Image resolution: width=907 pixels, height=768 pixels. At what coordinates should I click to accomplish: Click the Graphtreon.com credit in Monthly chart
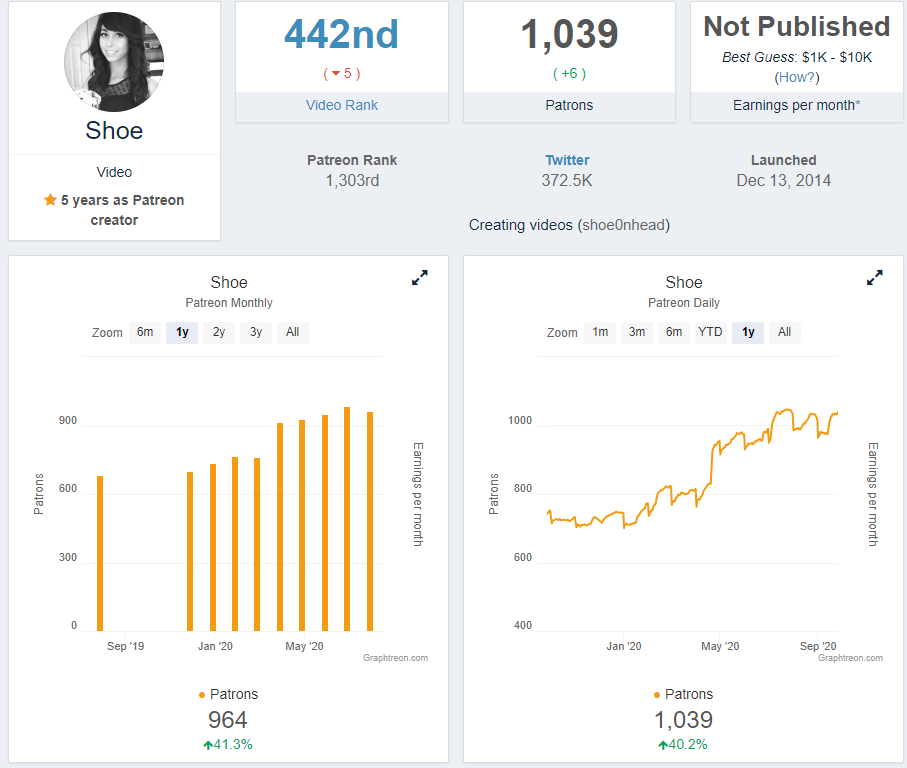[x=396, y=658]
